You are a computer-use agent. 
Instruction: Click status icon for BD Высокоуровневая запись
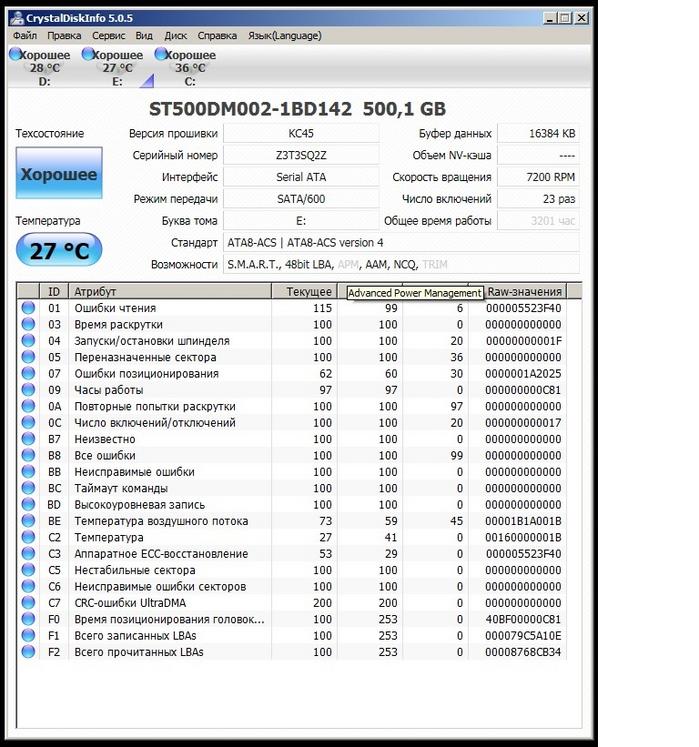click(x=28, y=505)
